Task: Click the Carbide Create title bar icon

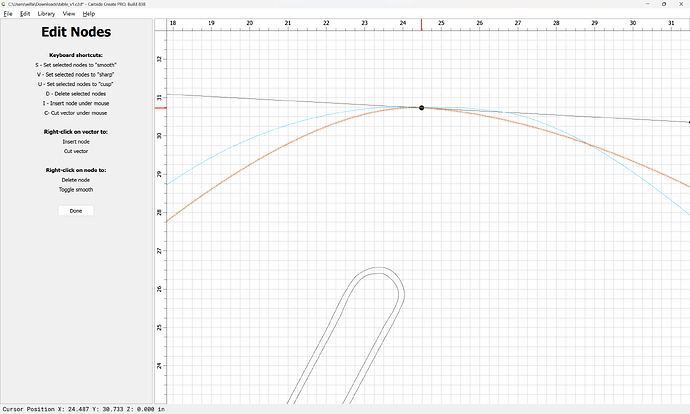Action: click(5, 4)
